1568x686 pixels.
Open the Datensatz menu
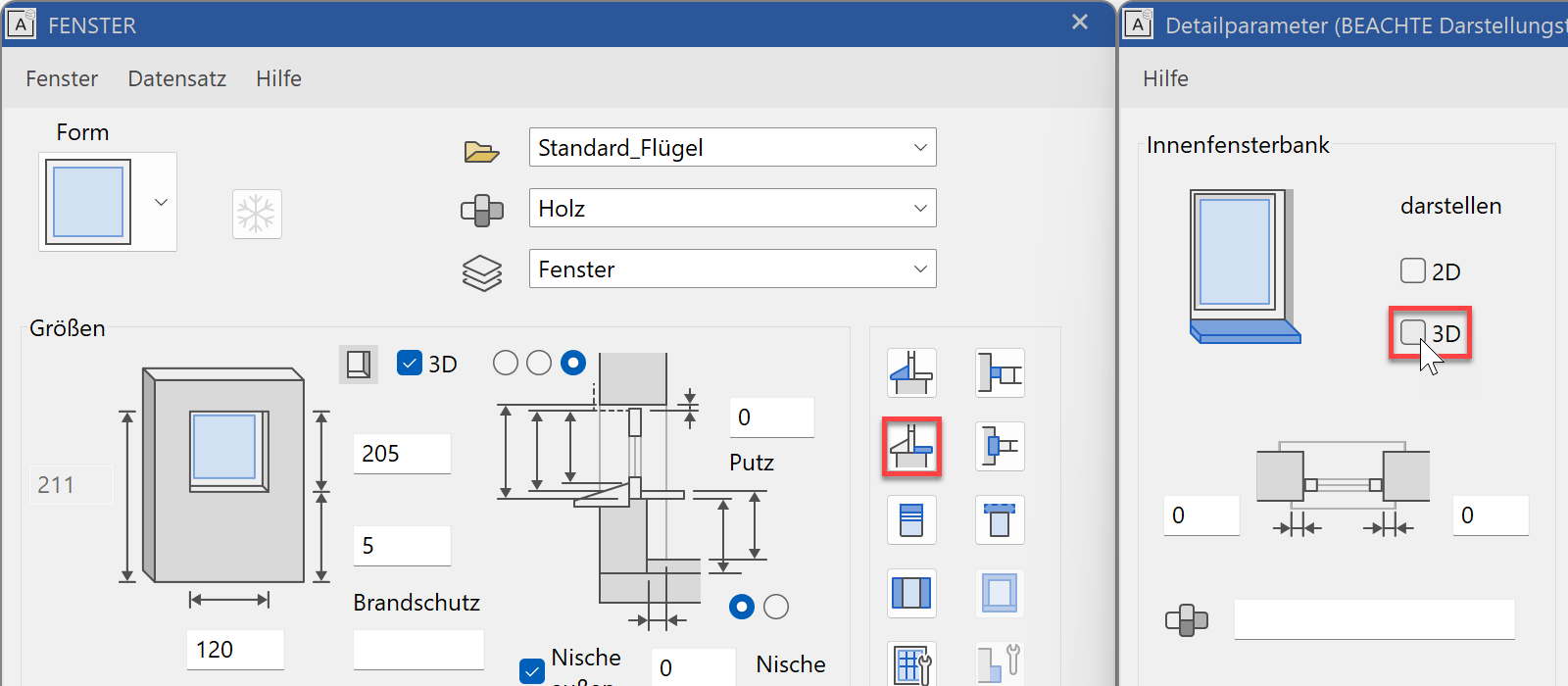point(176,78)
